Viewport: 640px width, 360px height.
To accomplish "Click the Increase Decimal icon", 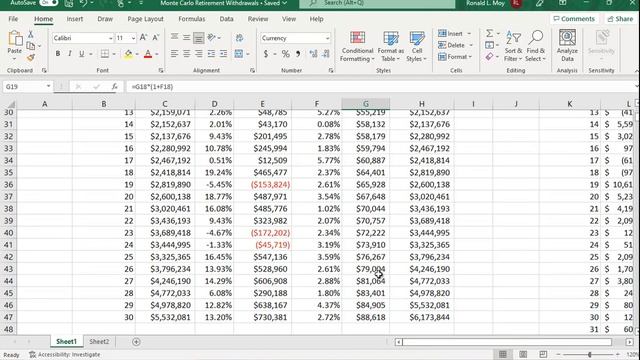I will click(313, 54).
